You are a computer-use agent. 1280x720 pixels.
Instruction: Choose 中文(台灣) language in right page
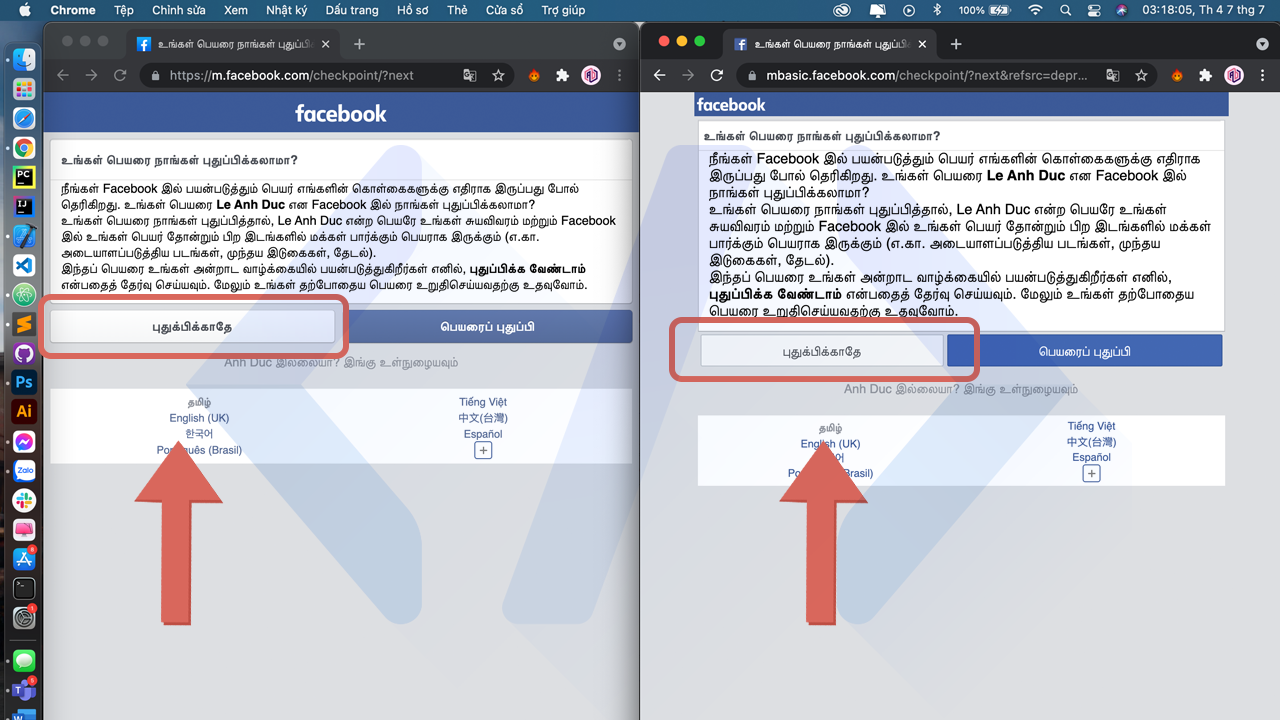pyautogui.click(x=1091, y=441)
